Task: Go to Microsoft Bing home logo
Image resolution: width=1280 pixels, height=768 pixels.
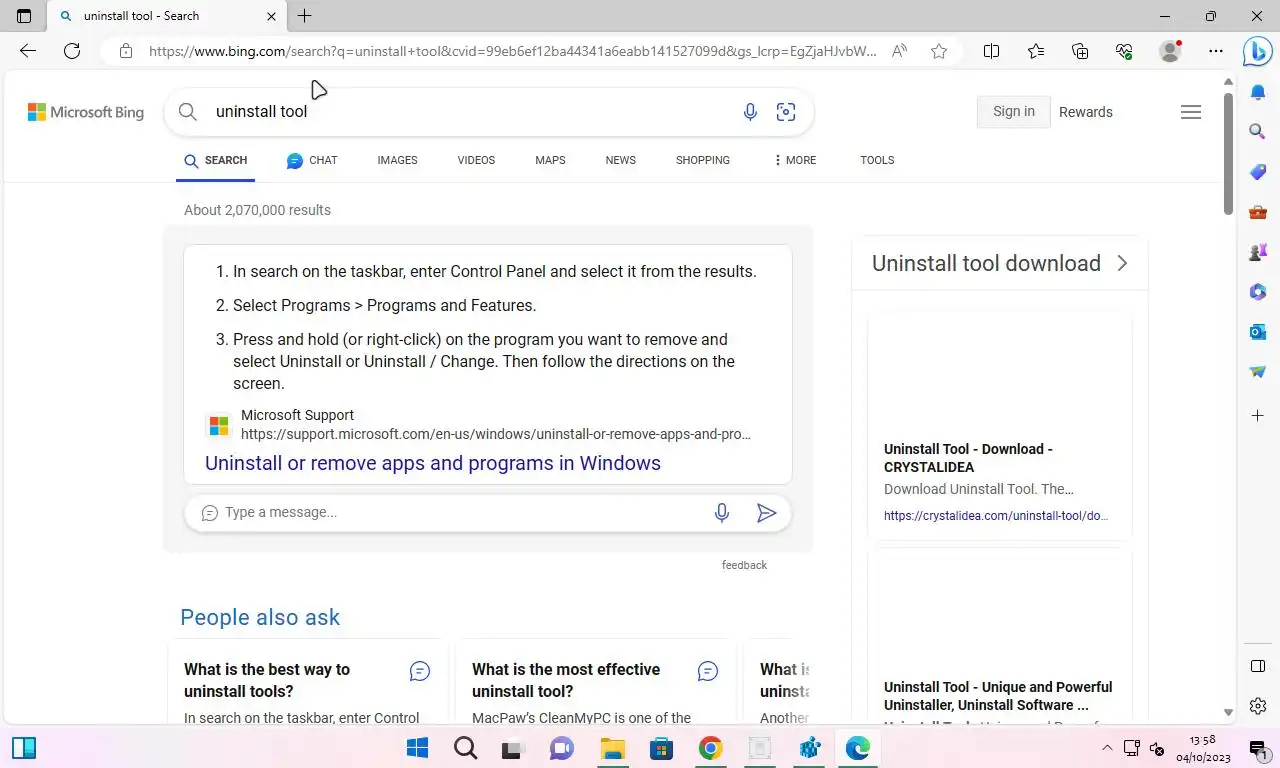Action: point(86,112)
